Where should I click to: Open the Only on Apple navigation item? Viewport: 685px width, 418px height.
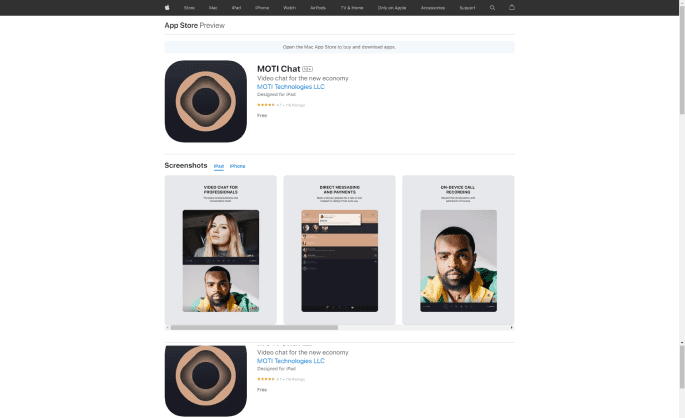click(392, 8)
